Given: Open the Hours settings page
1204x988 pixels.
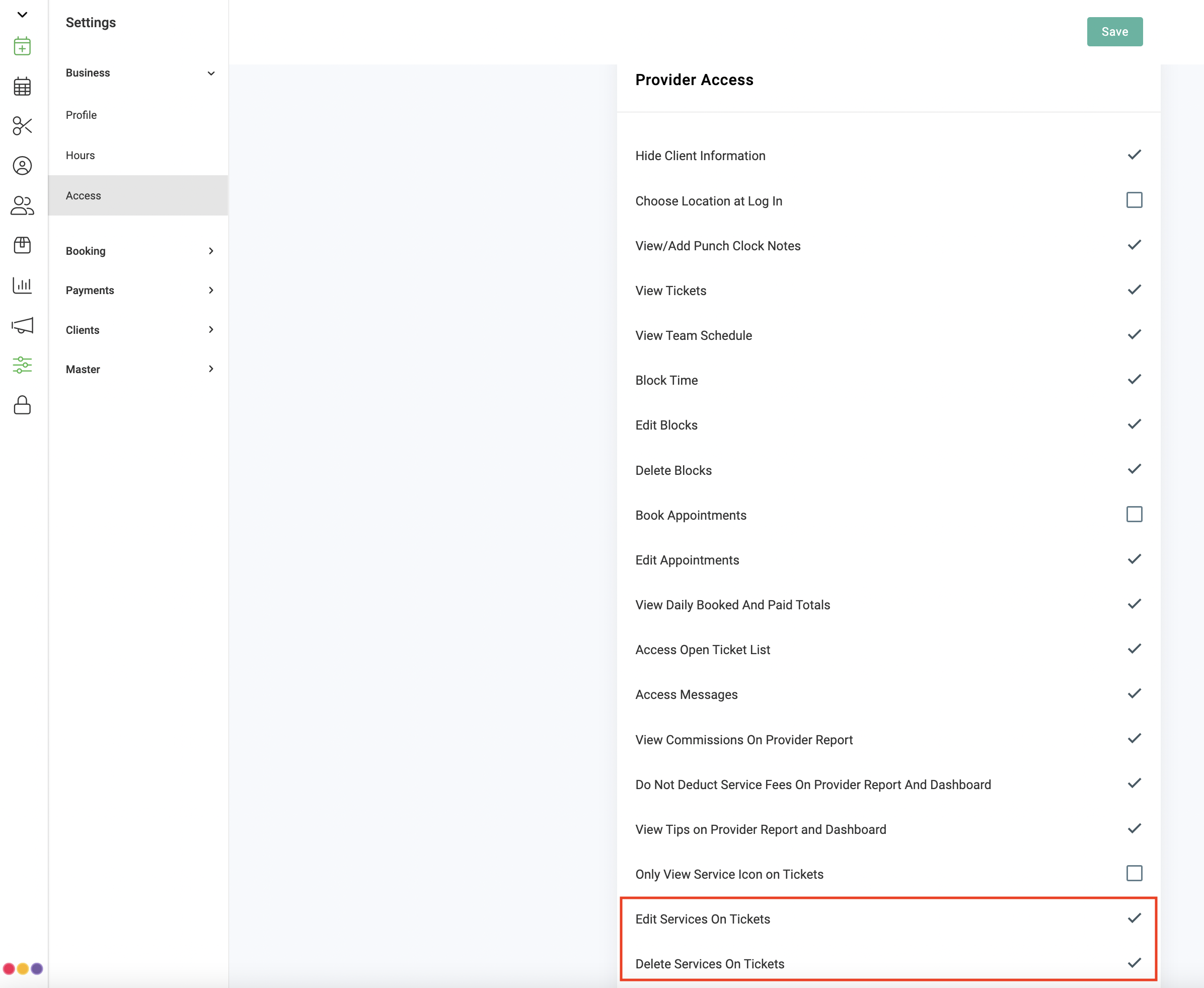Looking at the screenshot, I should [x=80, y=156].
